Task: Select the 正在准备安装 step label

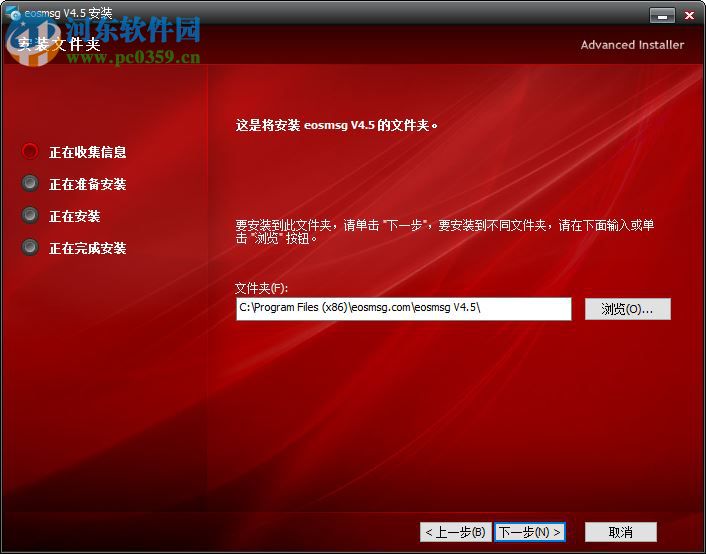Action: 87,184
